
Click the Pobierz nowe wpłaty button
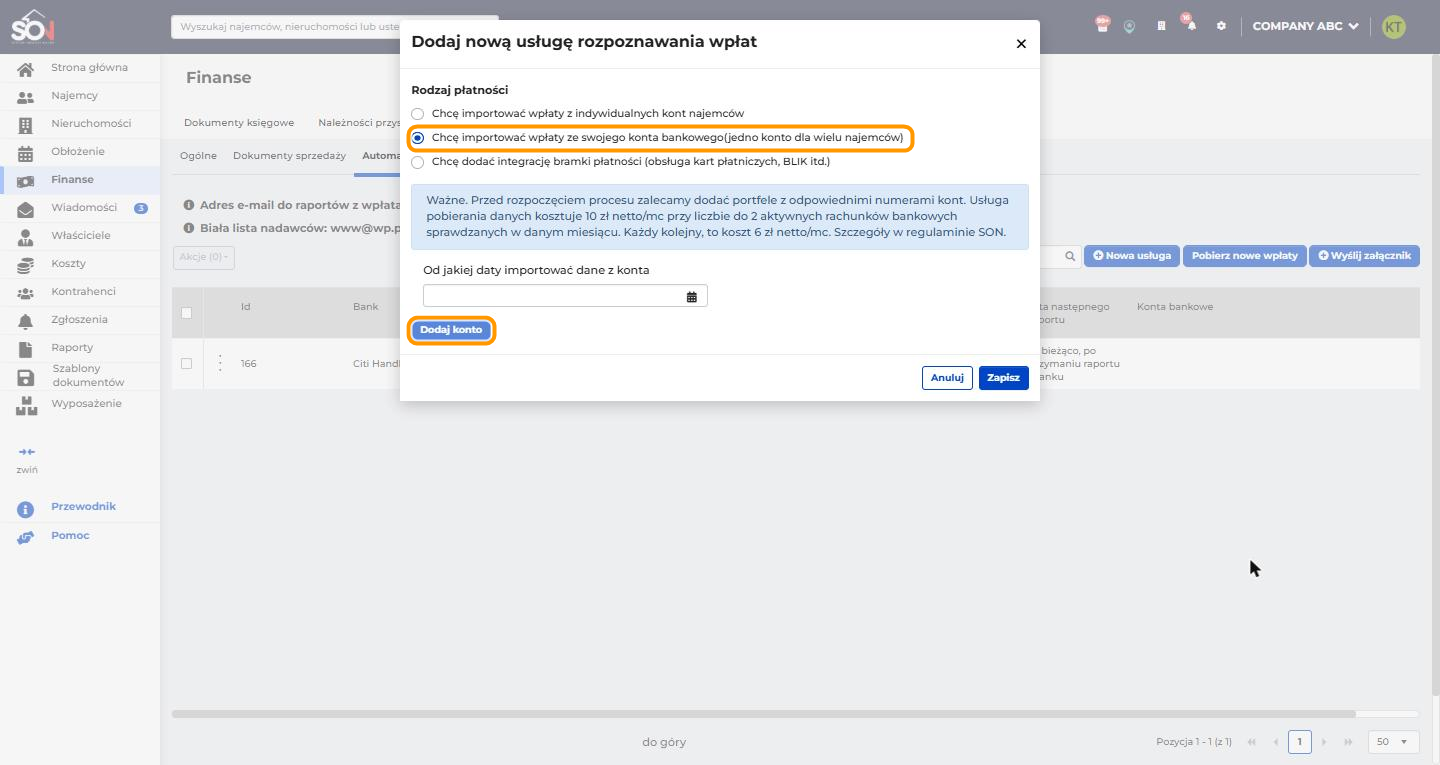(1245, 256)
